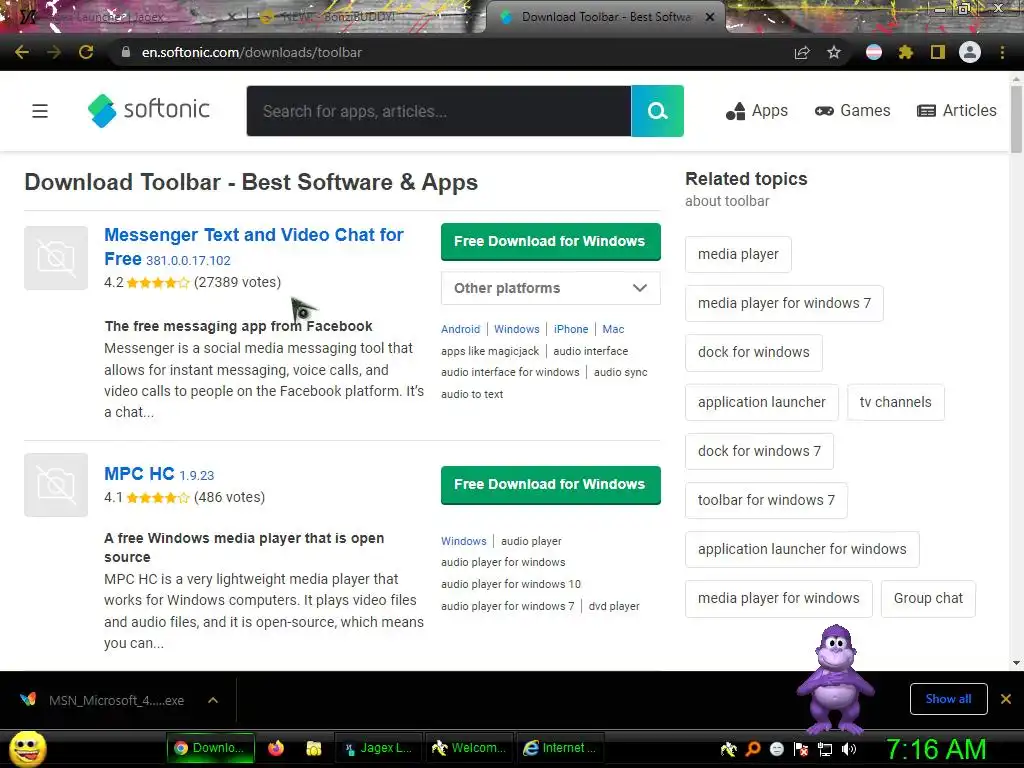This screenshot has width=1024, height=768.
Task: Open the Chrome profile avatar
Action: point(970,52)
